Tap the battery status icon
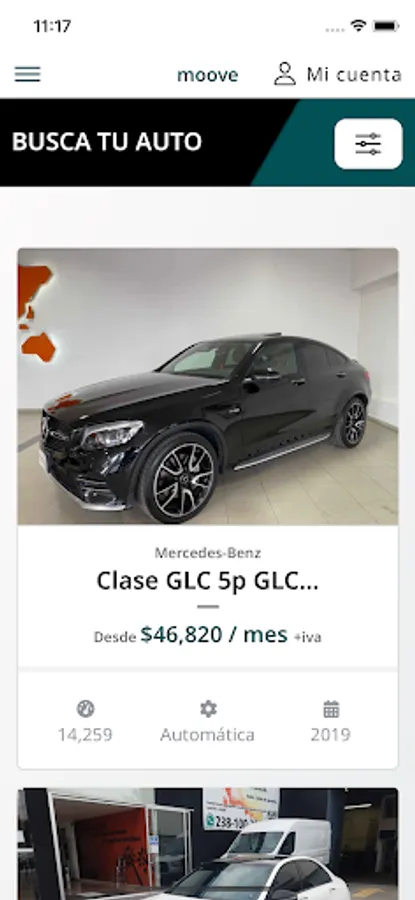 point(386,26)
